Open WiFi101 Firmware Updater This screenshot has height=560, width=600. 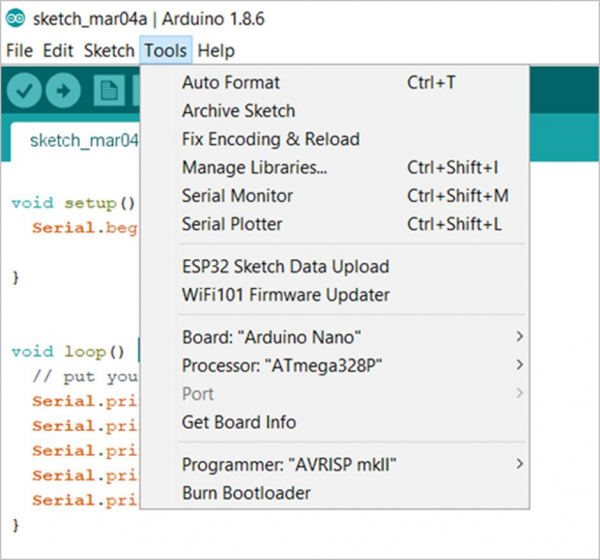click(286, 295)
